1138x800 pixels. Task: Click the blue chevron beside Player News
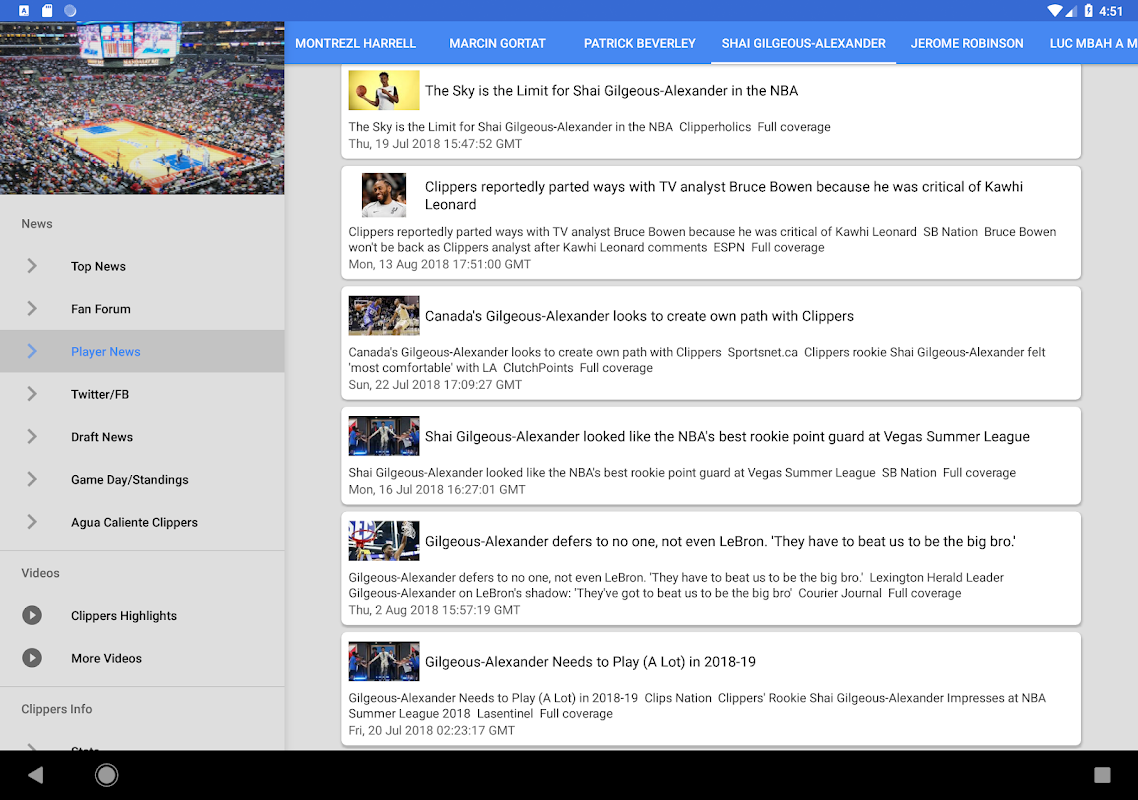(x=32, y=351)
